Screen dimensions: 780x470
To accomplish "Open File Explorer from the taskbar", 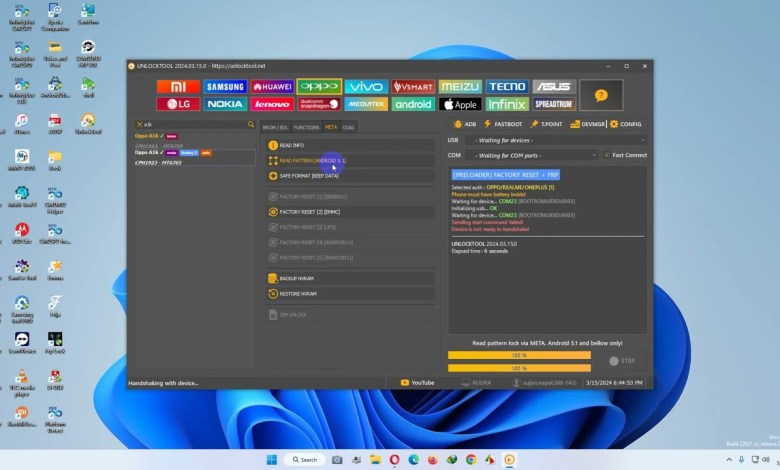I will click(375, 460).
